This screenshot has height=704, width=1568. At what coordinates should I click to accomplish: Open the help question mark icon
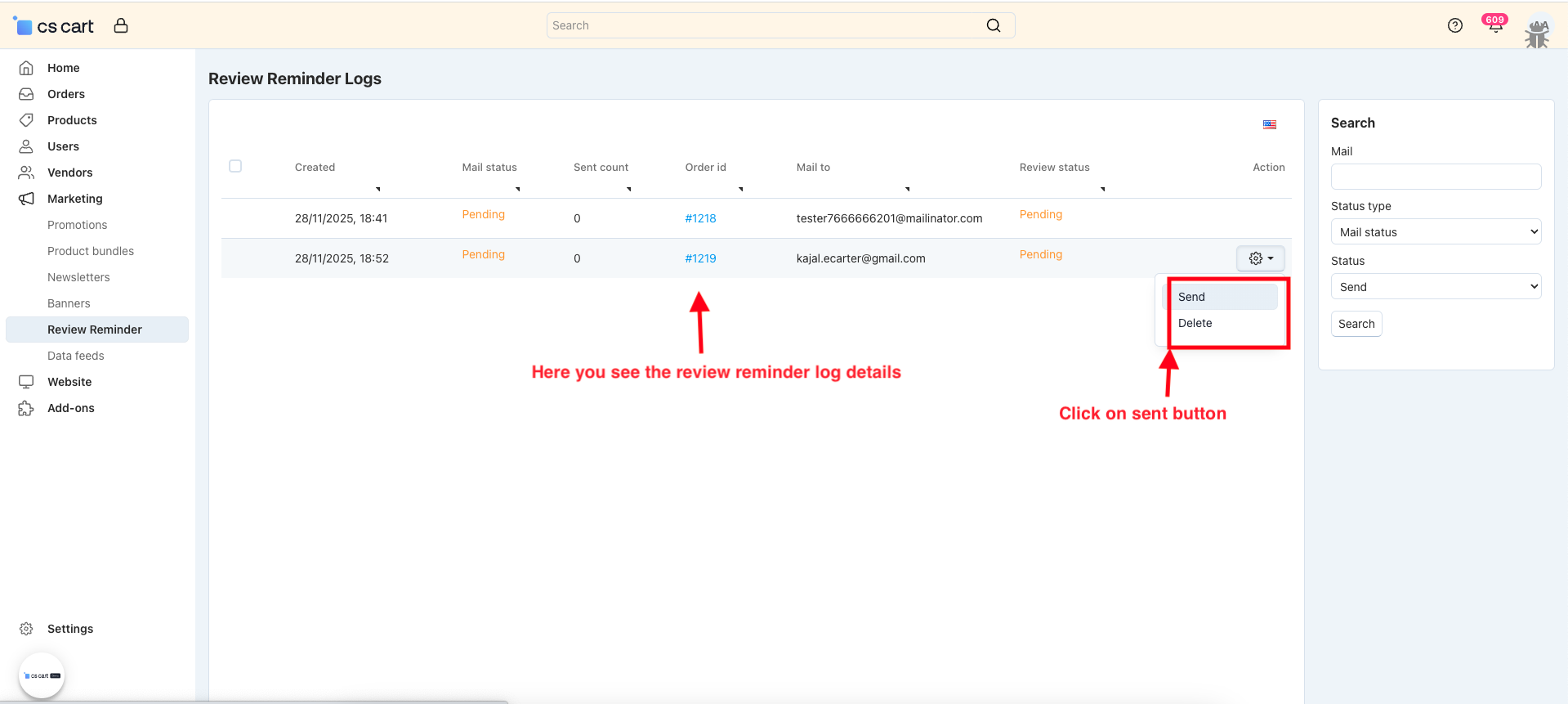pos(1454,25)
